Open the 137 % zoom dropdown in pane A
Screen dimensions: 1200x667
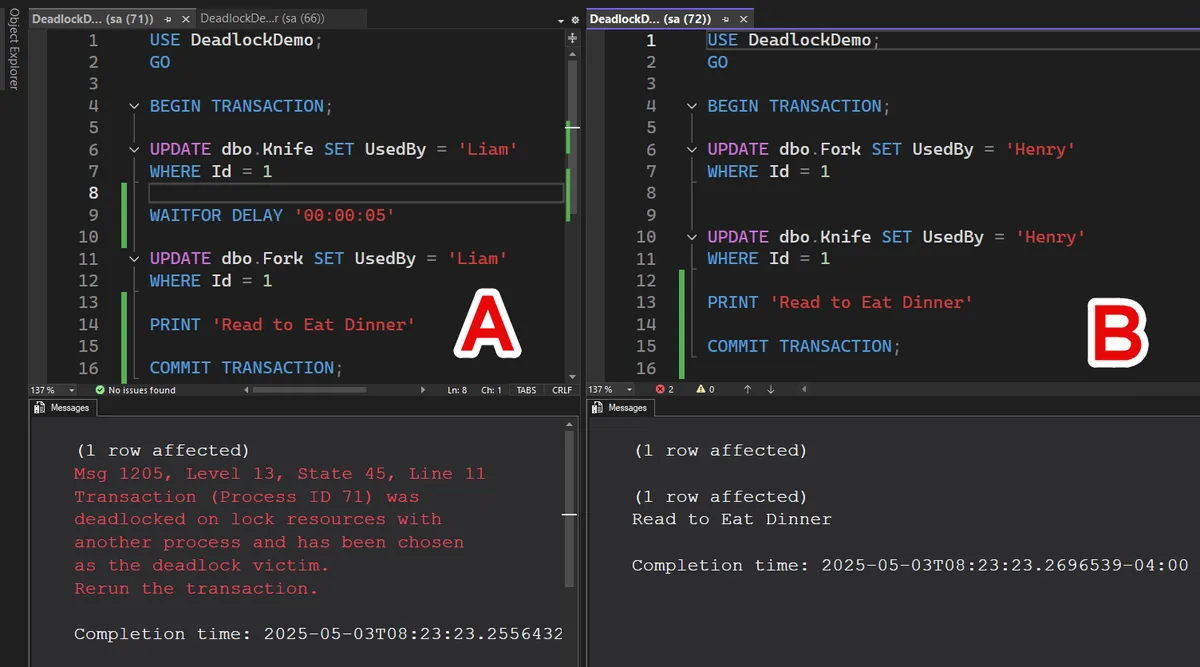point(72,390)
